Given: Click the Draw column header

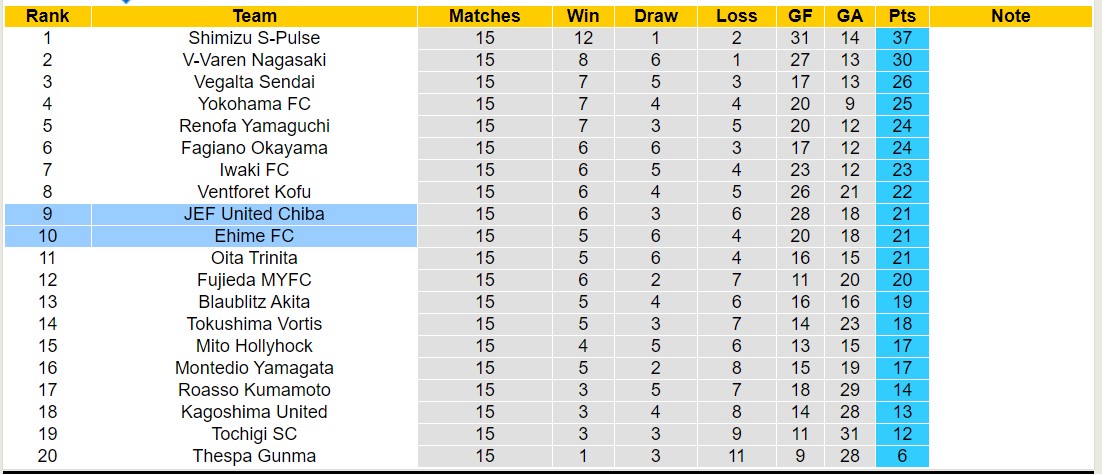Looking at the screenshot, I should coord(655,16).
